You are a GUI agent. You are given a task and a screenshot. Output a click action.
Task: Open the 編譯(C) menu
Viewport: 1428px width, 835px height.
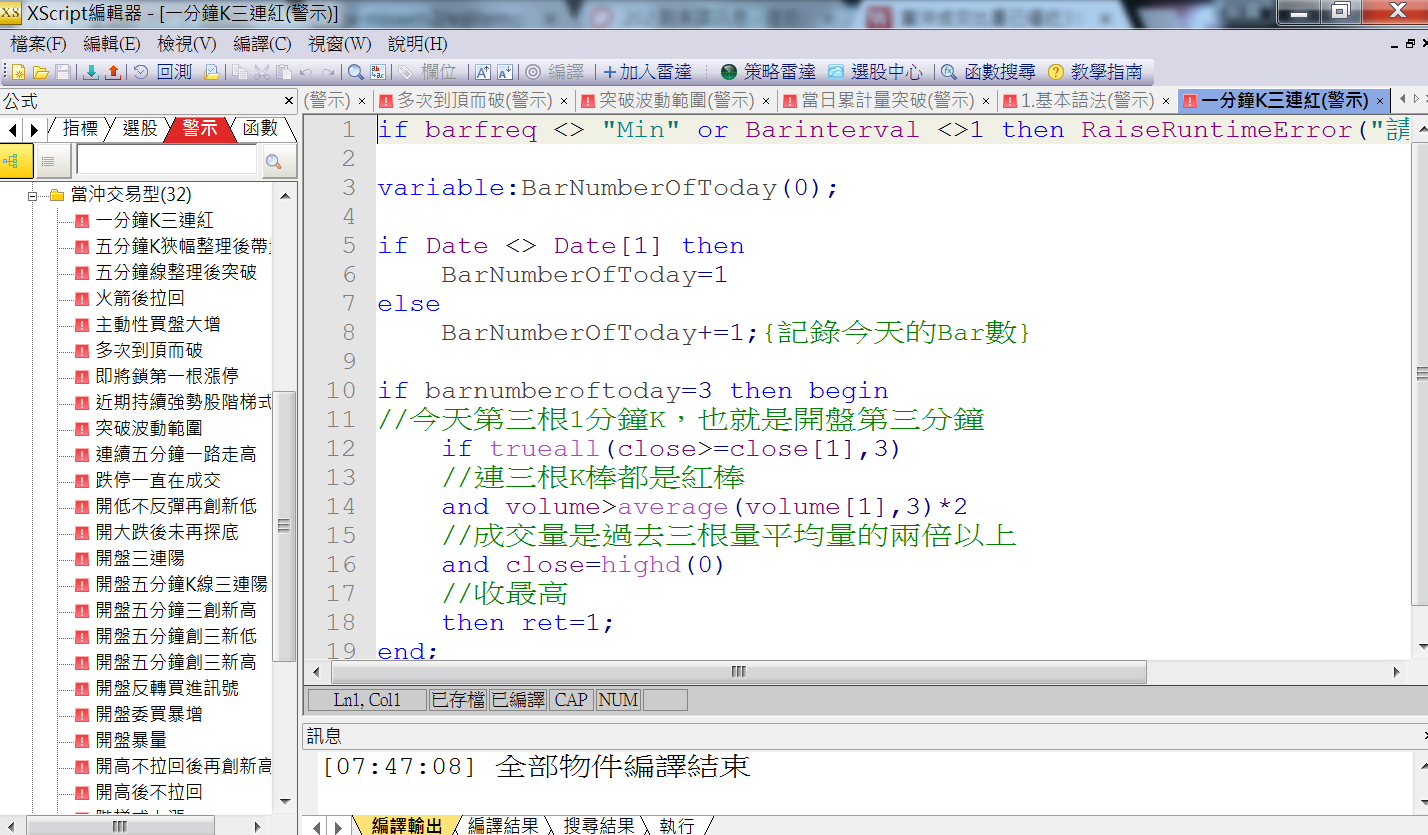coord(262,44)
